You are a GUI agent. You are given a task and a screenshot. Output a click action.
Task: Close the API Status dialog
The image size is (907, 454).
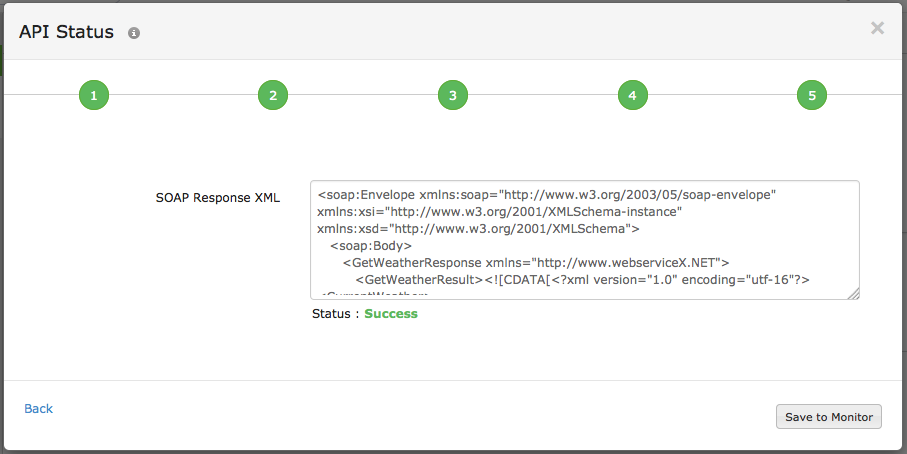click(877, 28)
